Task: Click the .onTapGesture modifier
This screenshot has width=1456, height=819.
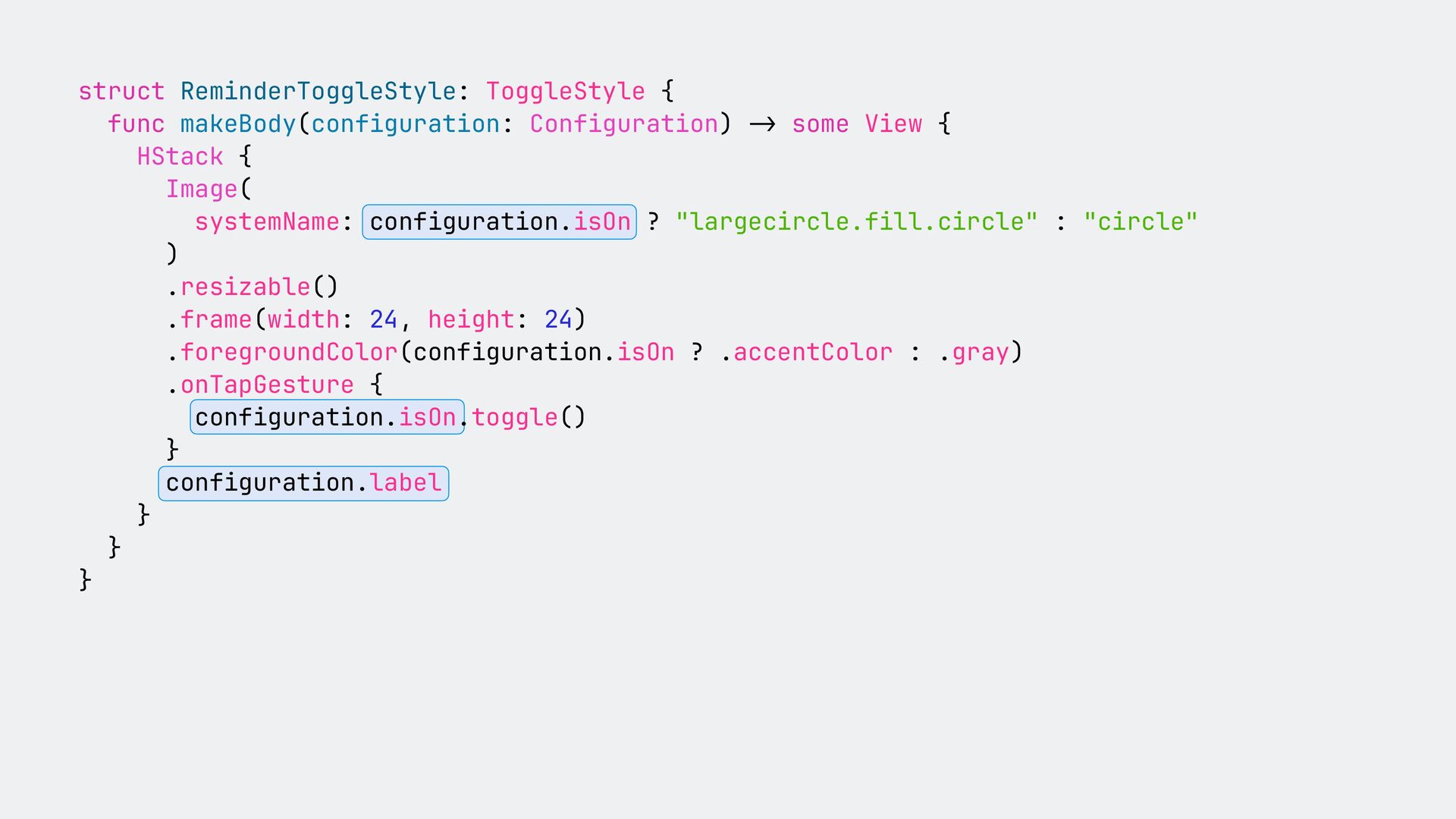Action: click(x=260, y=384)
